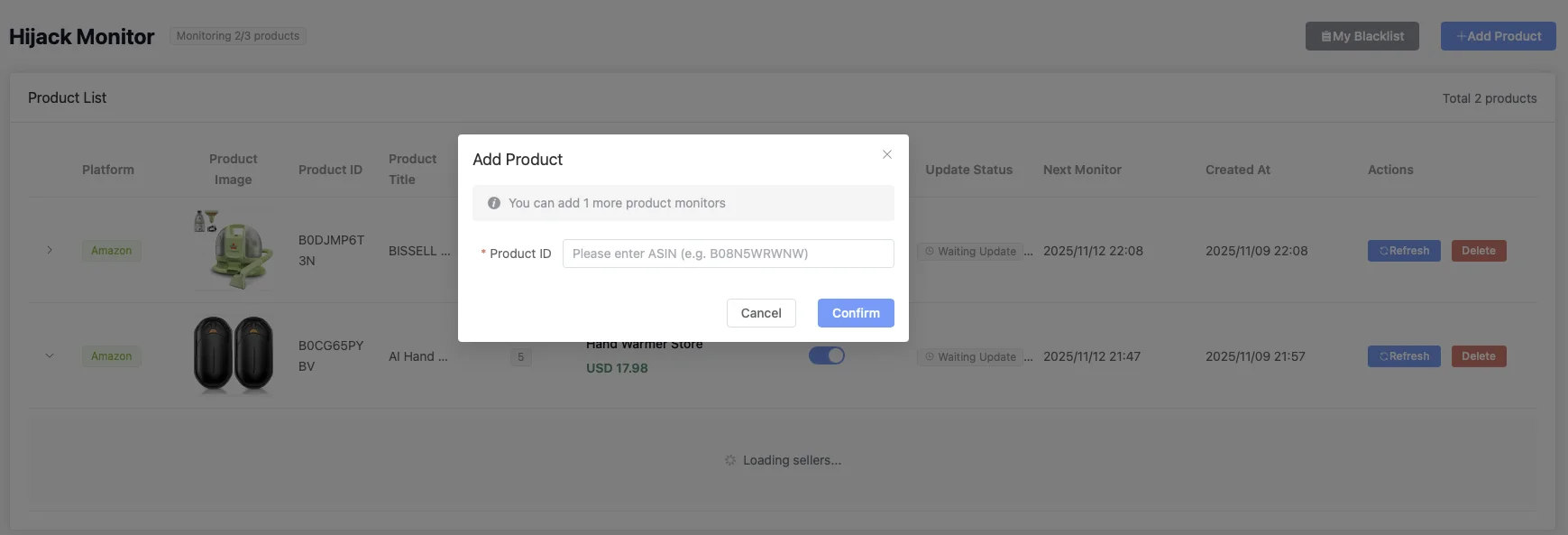Open My Blacklist

click(1362, 36)
